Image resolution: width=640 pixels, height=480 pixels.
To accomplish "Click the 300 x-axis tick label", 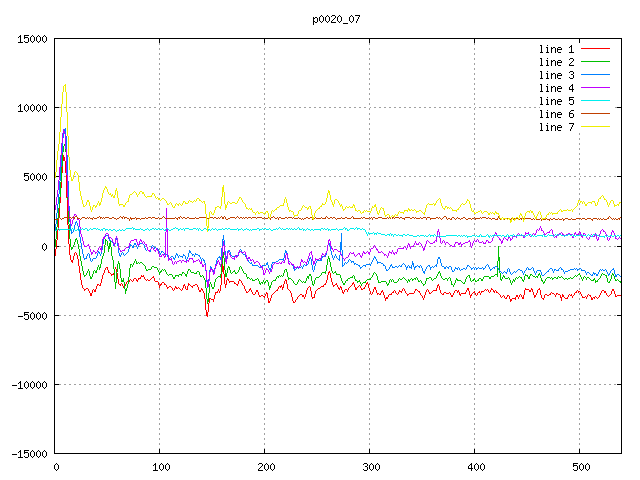I will tap(369, 467).
